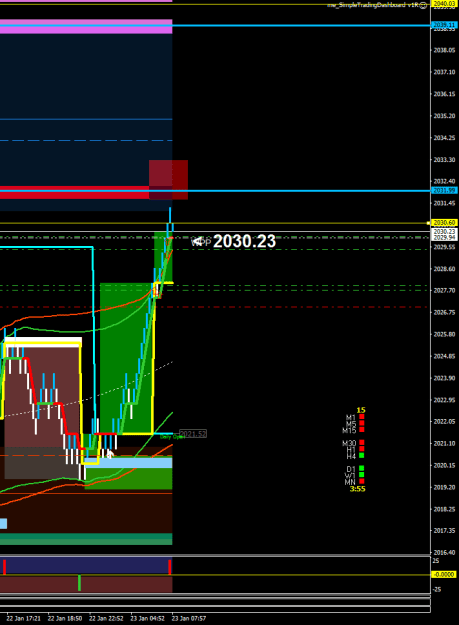The height and width of the screenshot is (625, 459).
Task: Click the white 2030.23 axis price tag
Action: click(x=444, y=232)
